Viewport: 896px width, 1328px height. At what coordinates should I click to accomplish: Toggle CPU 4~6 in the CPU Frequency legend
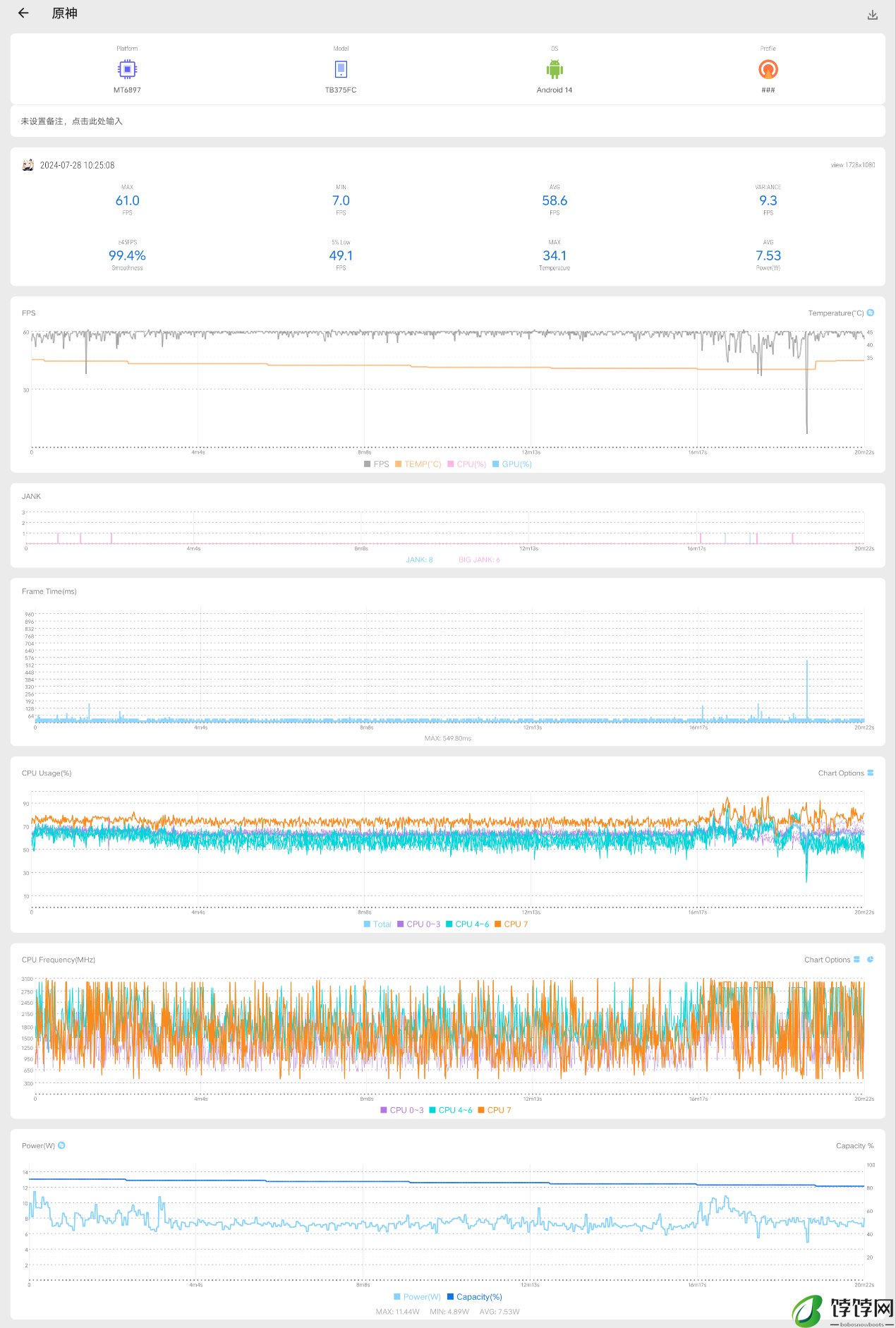(451, 1111)
